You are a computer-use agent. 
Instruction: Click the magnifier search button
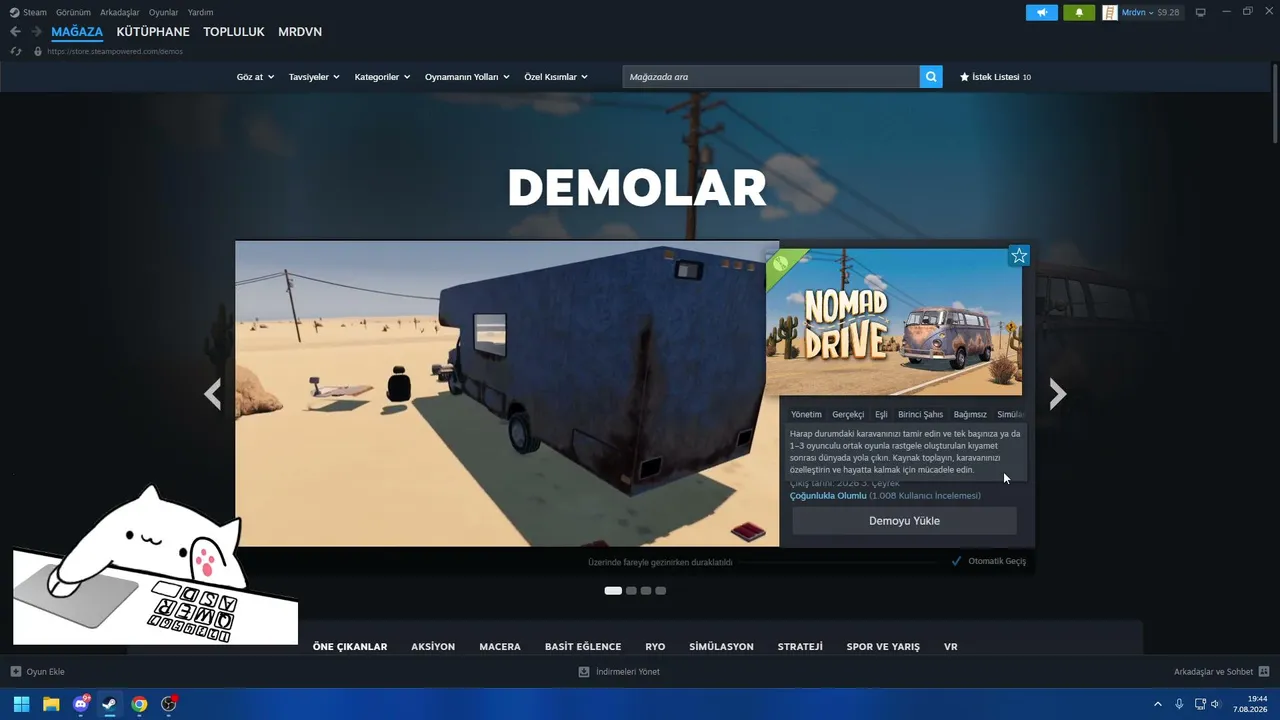tap(931, 77)
